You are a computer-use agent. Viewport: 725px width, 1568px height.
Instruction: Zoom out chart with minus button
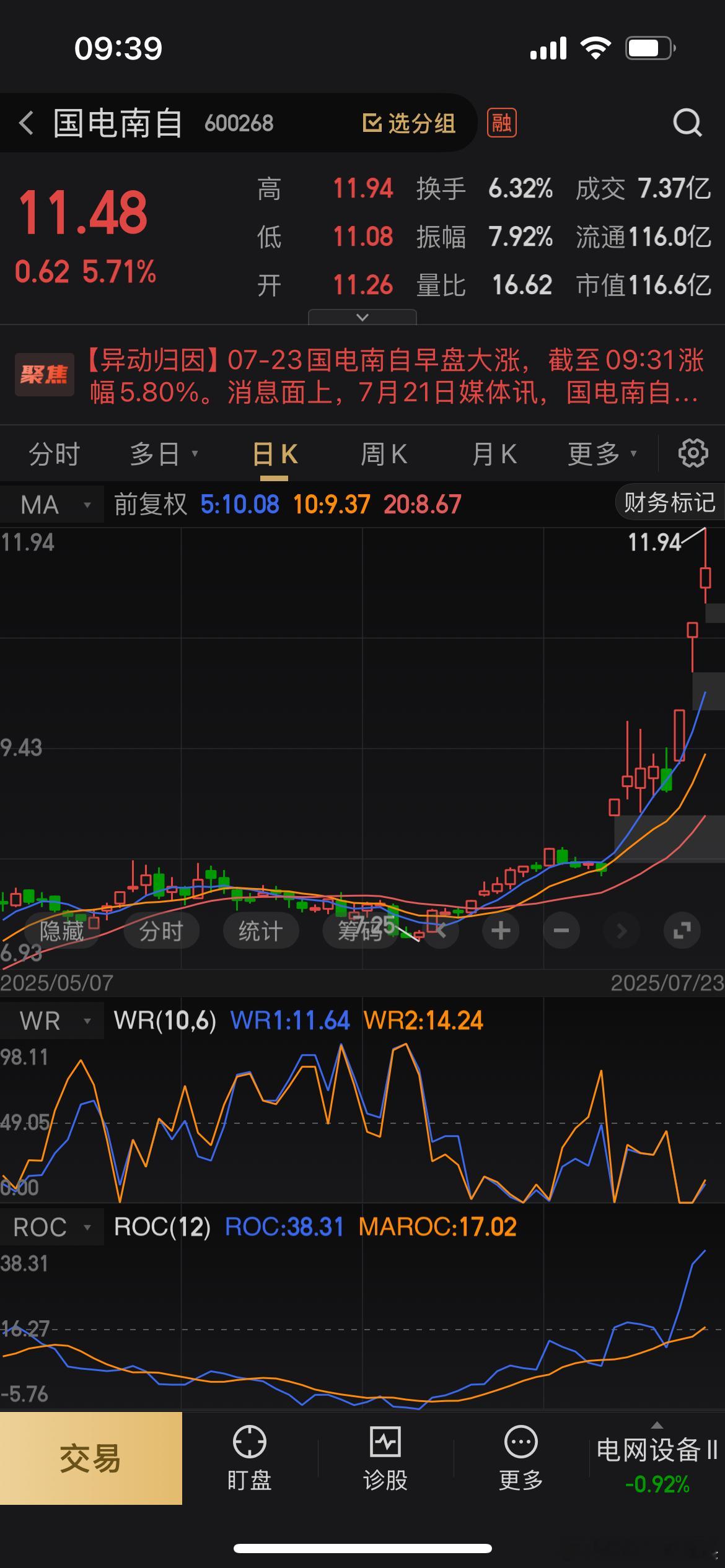coord(561,930)
